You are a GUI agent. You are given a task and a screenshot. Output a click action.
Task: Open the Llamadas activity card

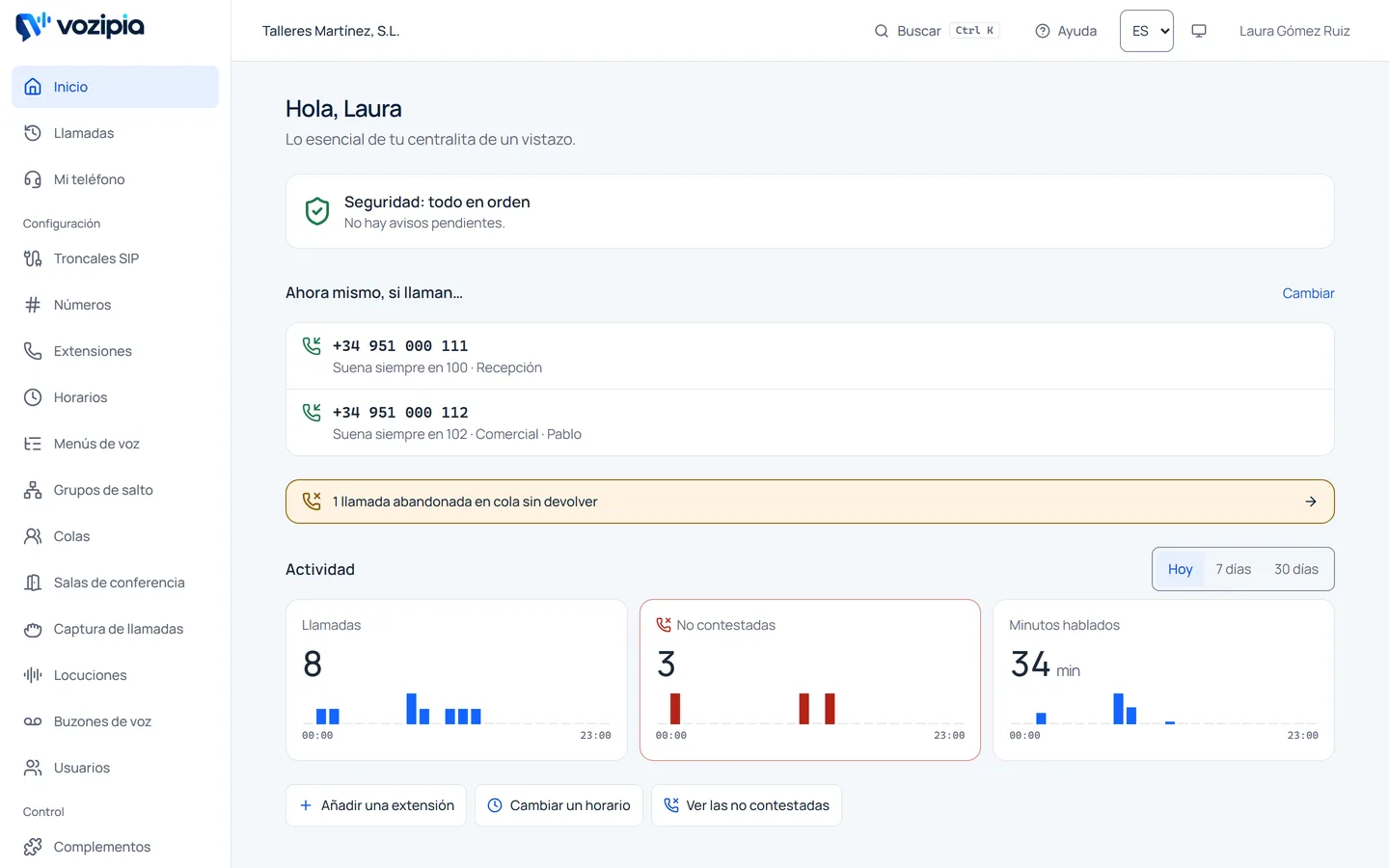(456, 680)
